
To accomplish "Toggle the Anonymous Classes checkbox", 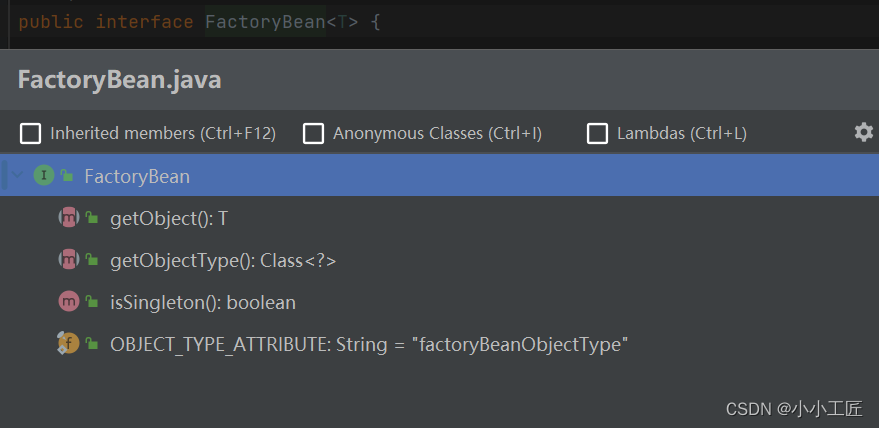I will coord(314,133).
